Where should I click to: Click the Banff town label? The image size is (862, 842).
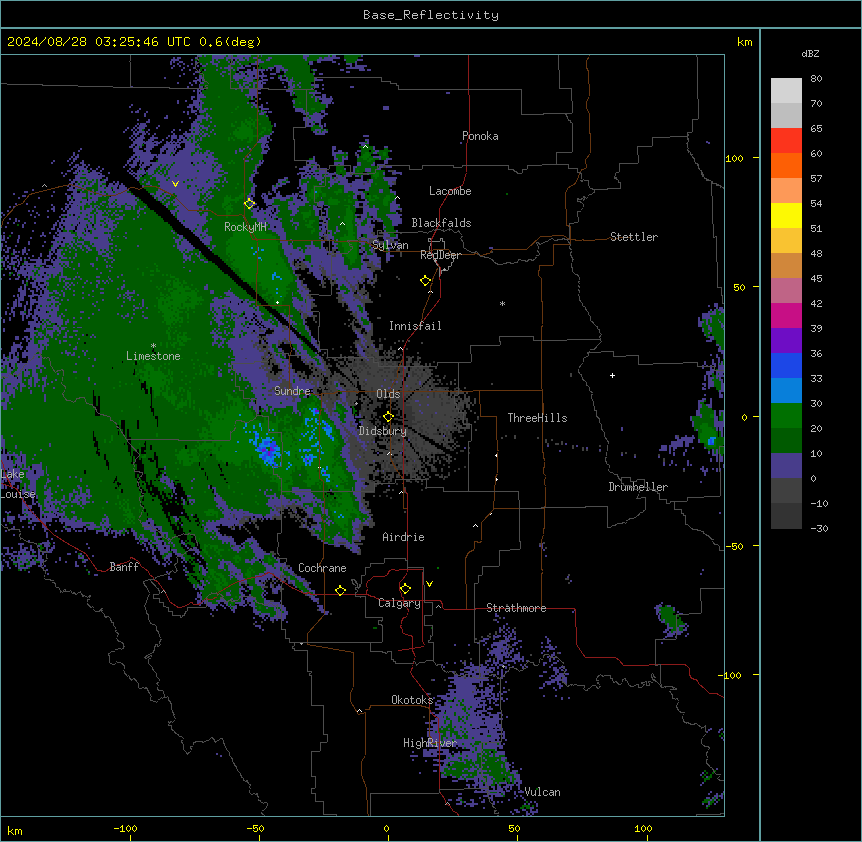coord(124,567)
